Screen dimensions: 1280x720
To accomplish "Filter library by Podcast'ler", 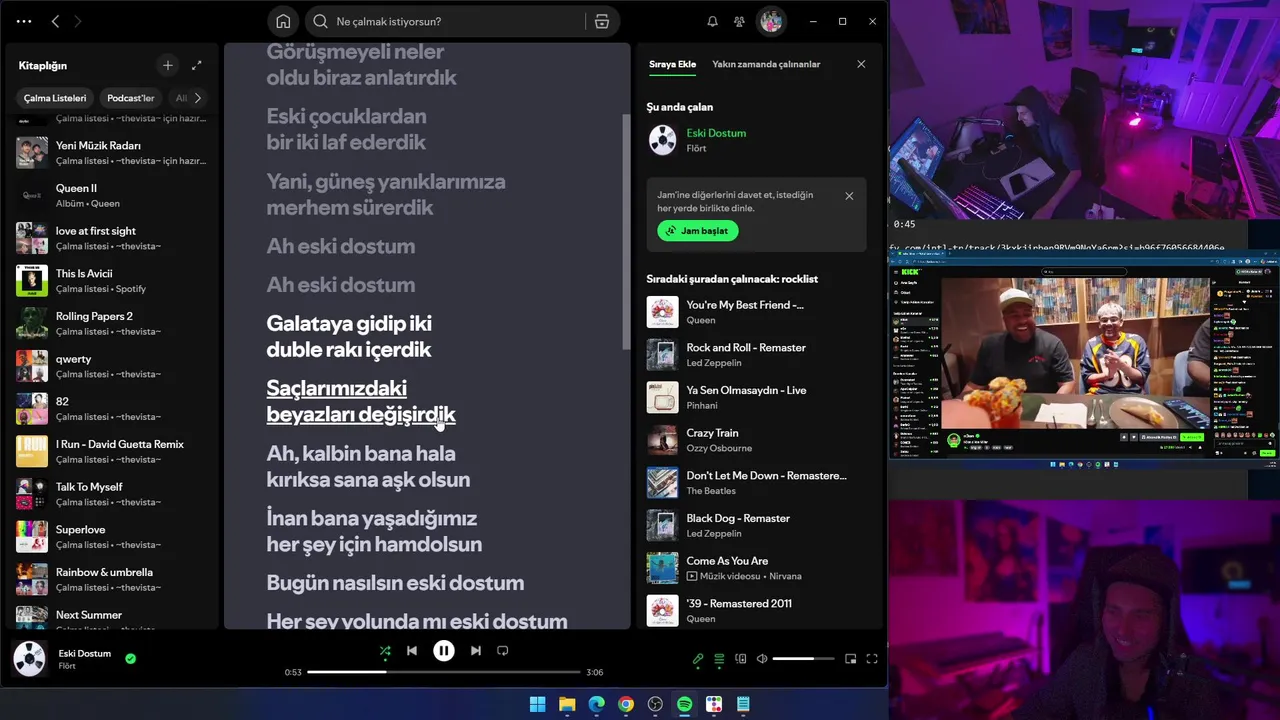I will point(131,98).
